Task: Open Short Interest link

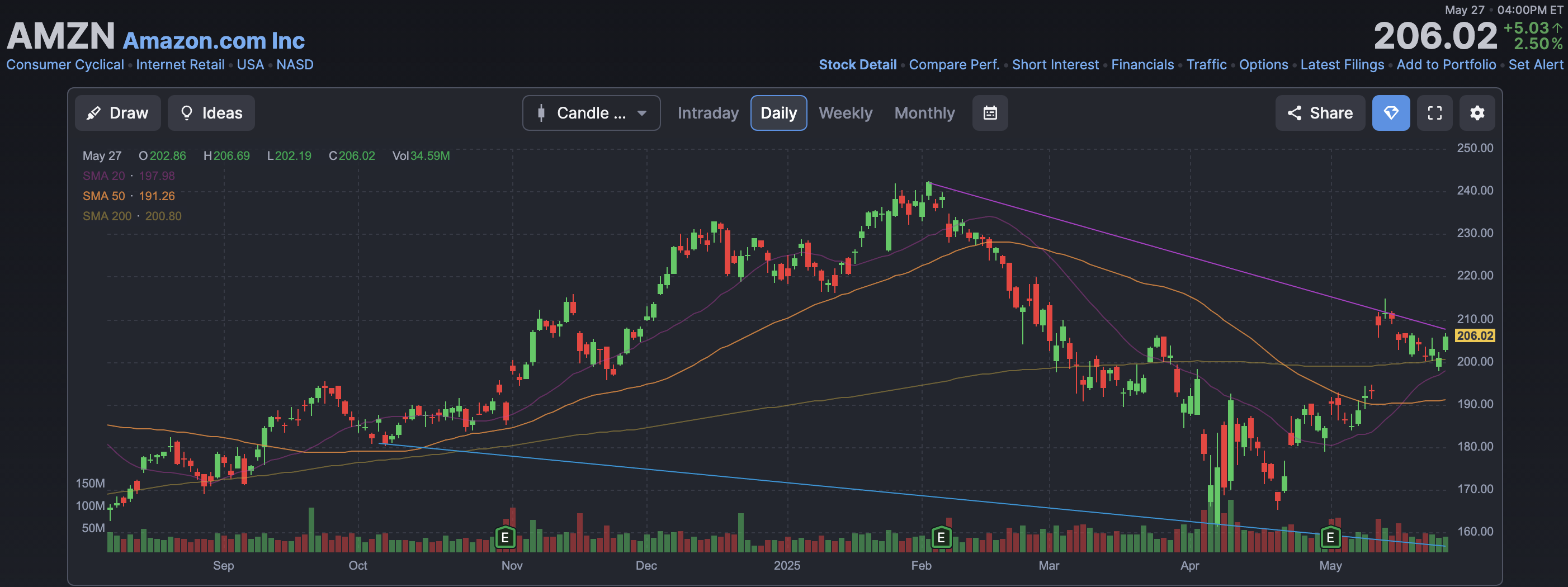Action: (1055, 64)
